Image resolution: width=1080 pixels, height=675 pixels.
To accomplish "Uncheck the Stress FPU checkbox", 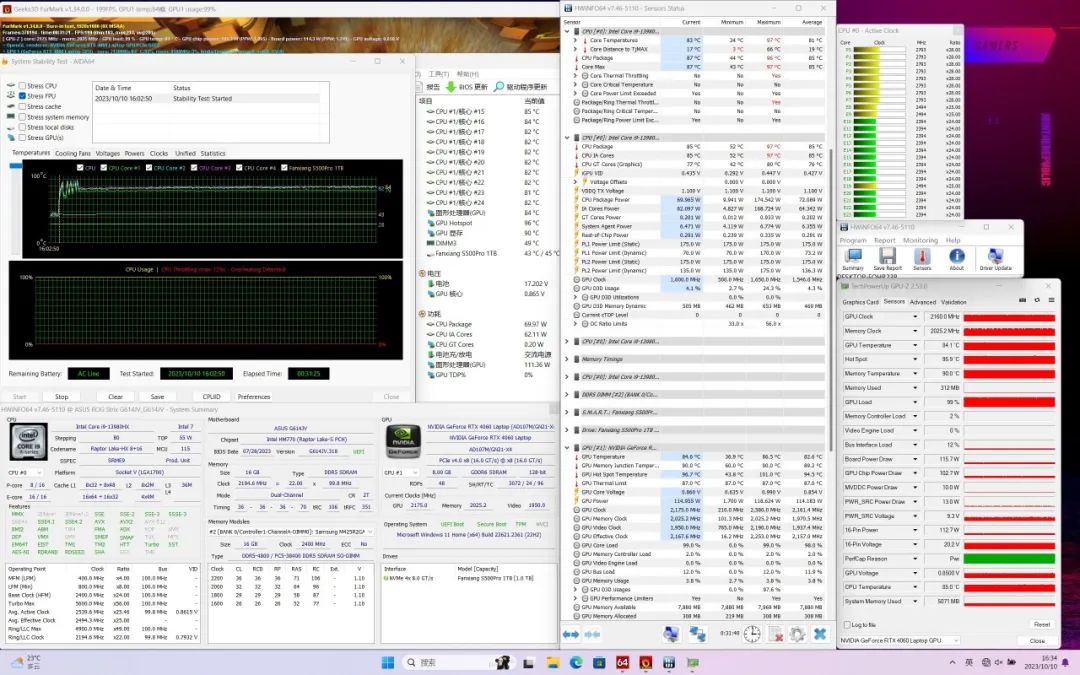I will (x=22, y=96).
